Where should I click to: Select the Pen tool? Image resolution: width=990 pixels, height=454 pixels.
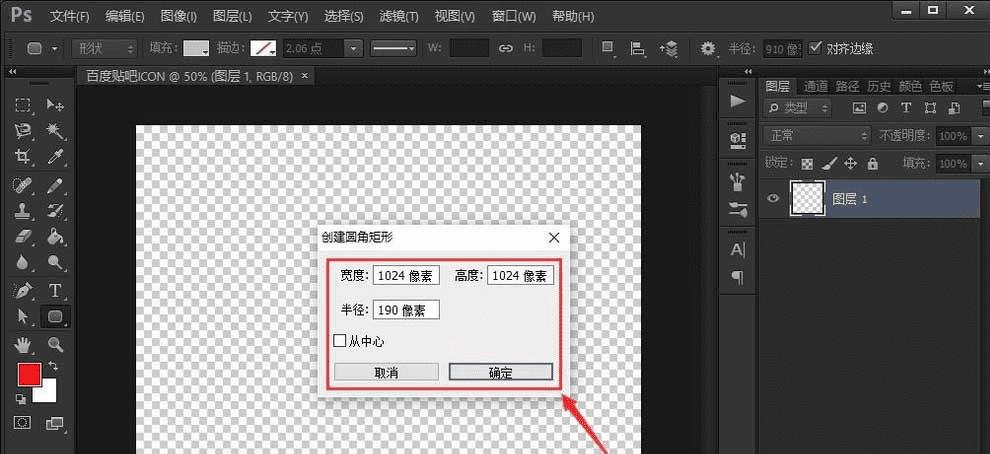[x=23, y=290]
